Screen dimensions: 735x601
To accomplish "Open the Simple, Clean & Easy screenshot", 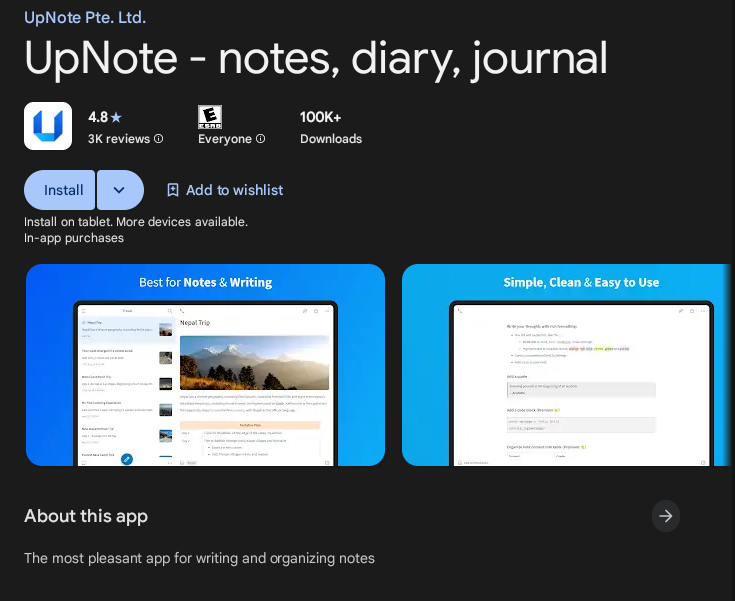I will tap(567, 365).
